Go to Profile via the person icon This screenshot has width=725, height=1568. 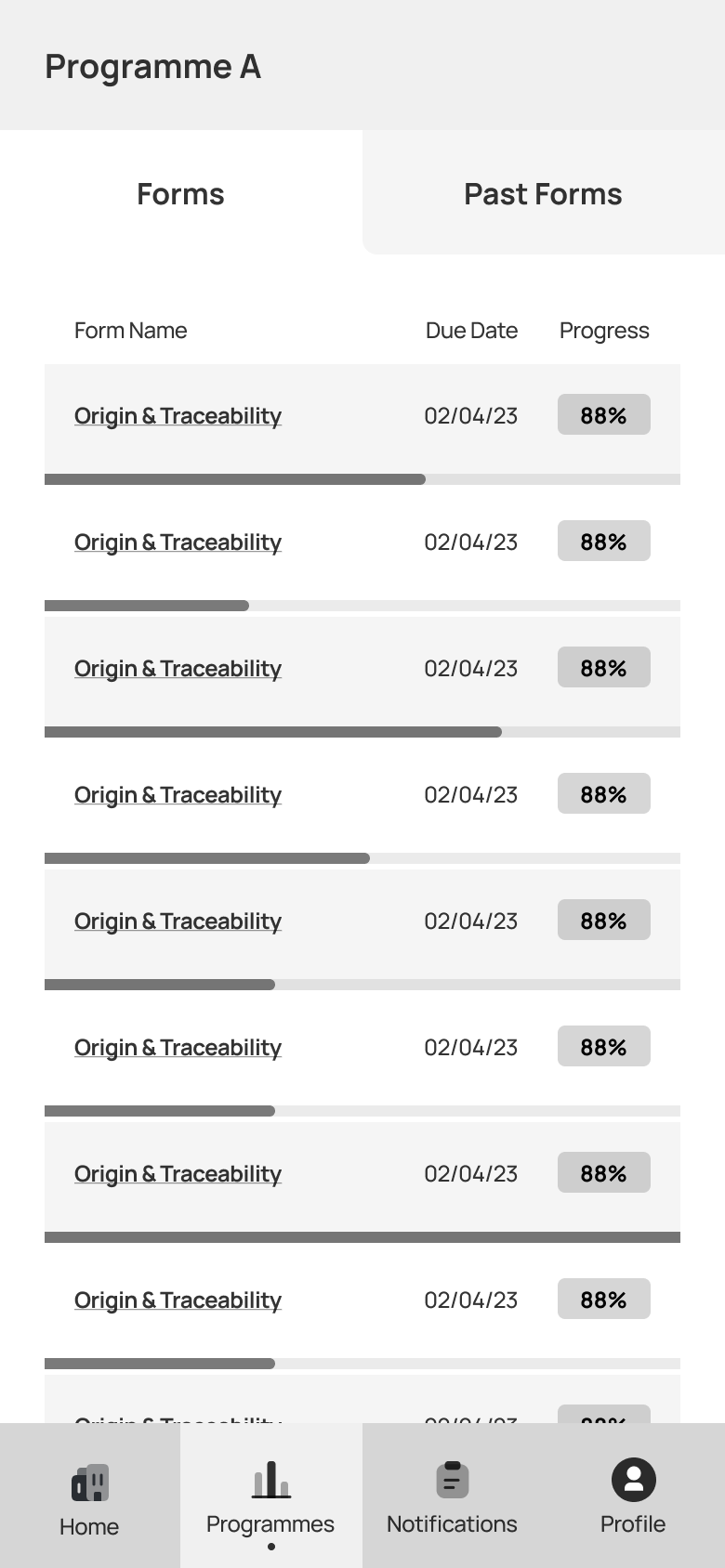pos(634,1480)
